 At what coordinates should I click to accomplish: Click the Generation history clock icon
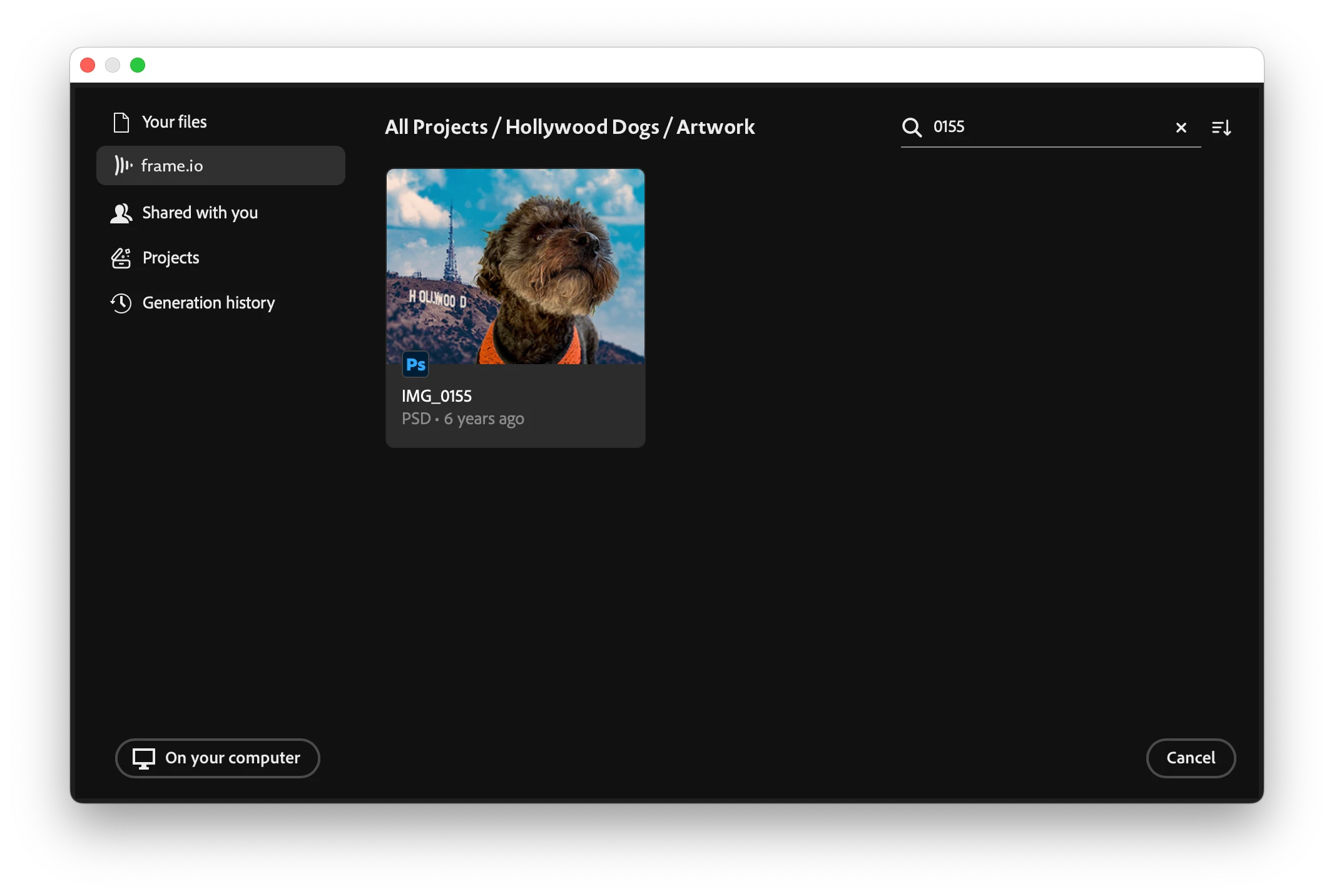point(121,303)
